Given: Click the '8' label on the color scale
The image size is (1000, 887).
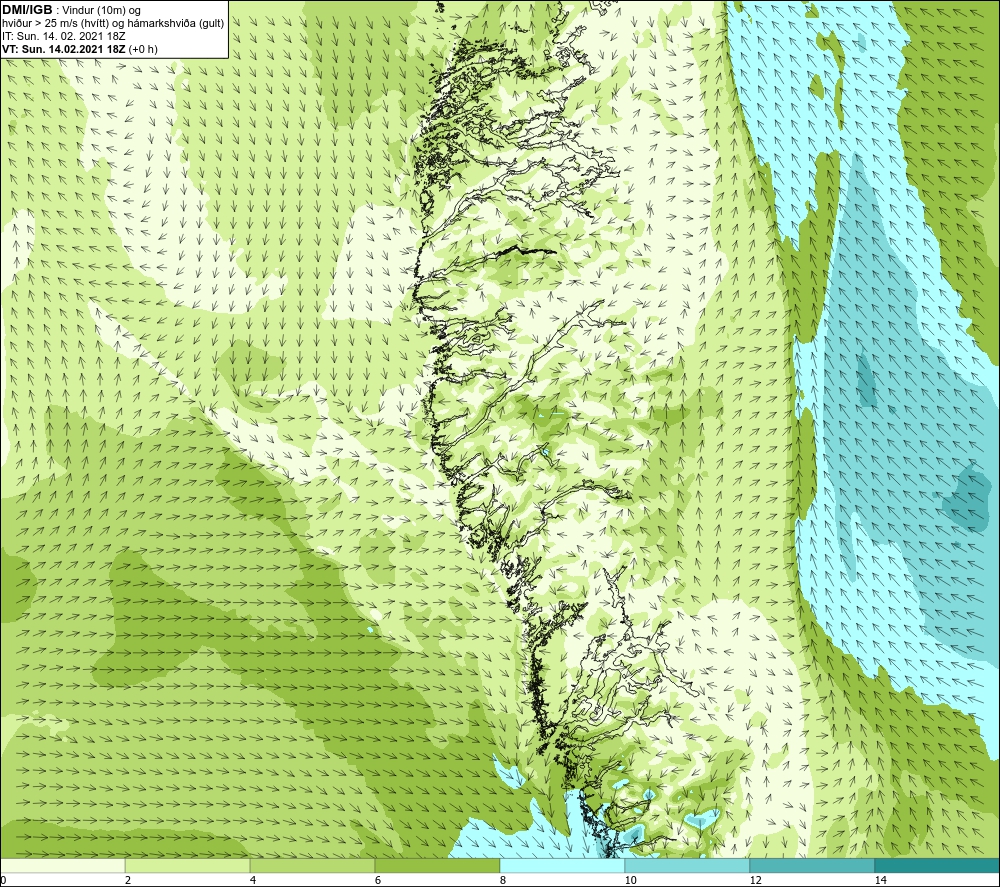Looking at the screenshot, I should pos(503,881).
